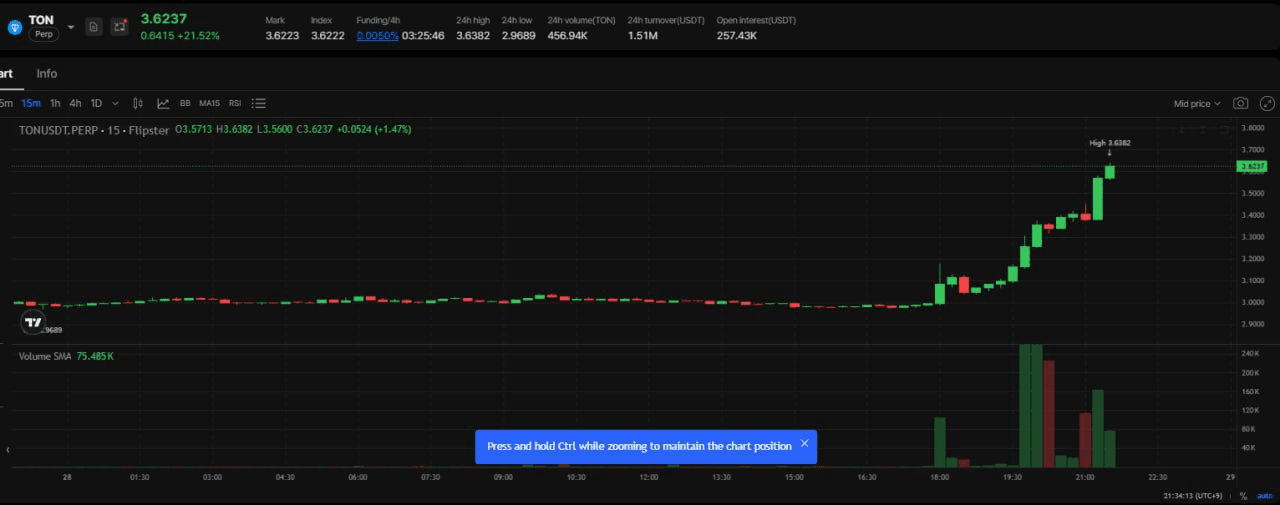1280x505 pixels.
Task: Toggle the RSI indicator
Action: point(235,103)
